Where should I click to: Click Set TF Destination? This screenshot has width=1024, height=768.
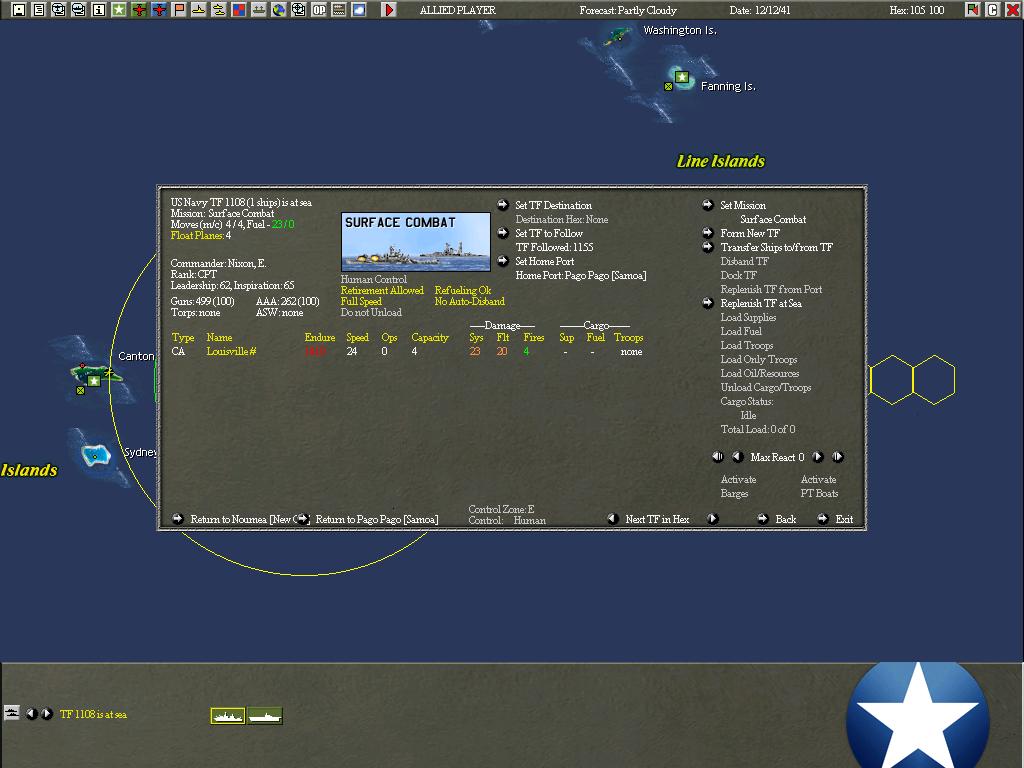(552, 205)
